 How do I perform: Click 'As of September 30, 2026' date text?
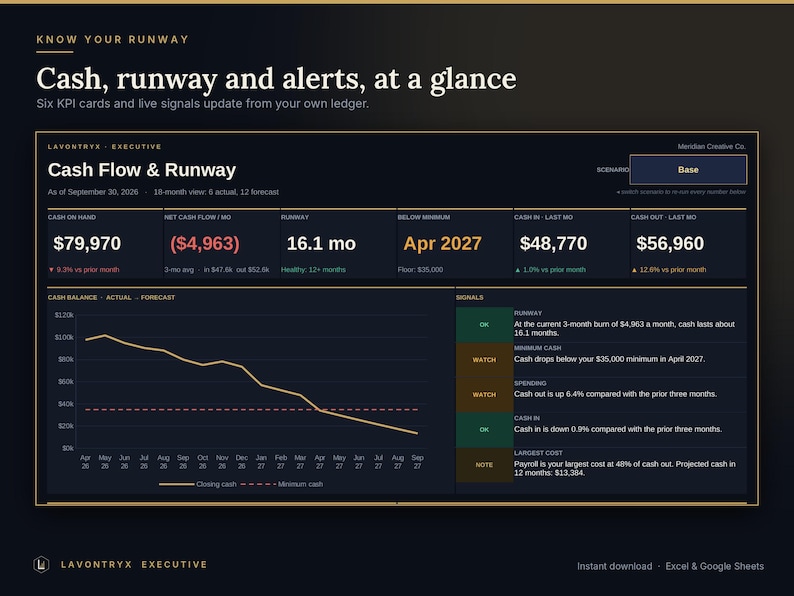click(93, 192)
